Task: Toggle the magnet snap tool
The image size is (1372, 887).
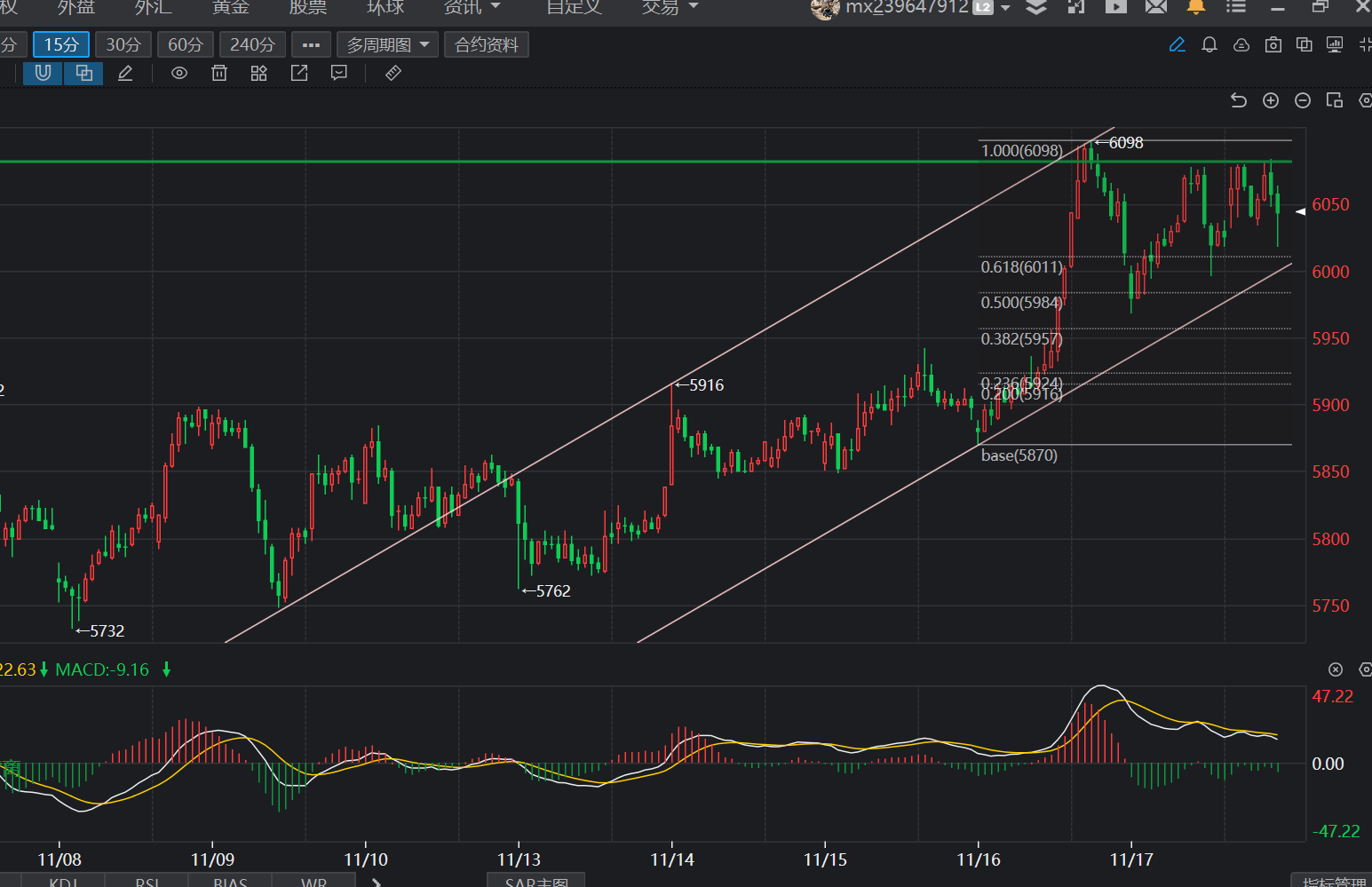Action: pyautogui.click(x=43, y=73)
